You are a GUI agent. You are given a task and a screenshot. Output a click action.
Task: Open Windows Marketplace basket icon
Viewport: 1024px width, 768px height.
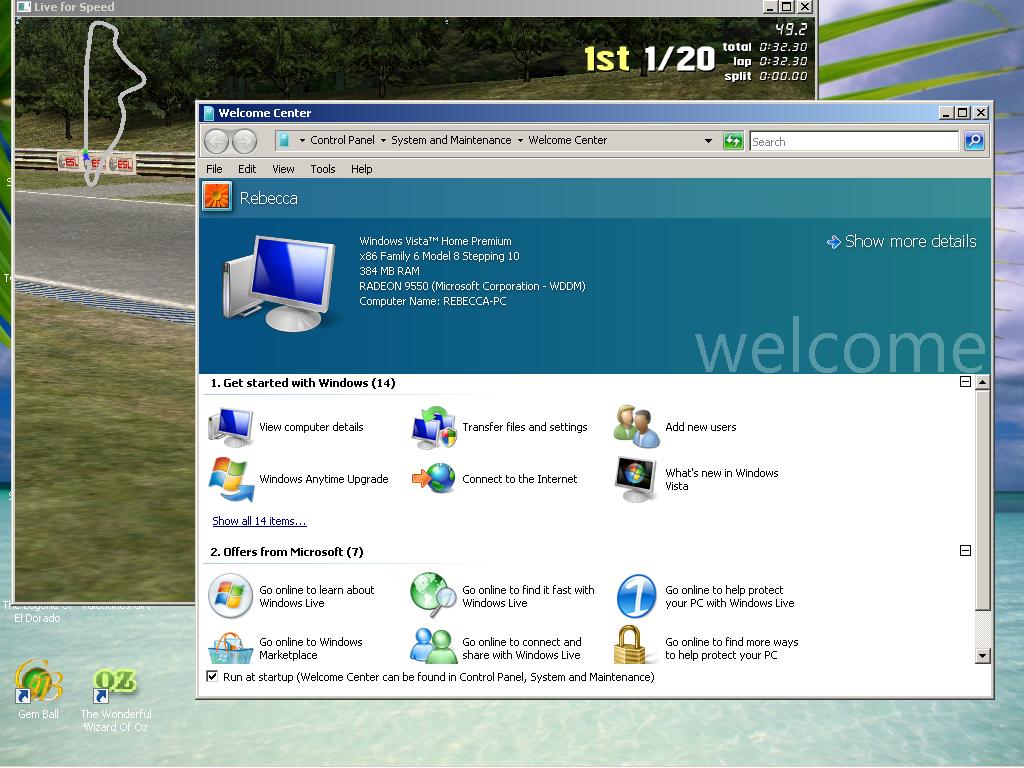[x=231, y=648]
